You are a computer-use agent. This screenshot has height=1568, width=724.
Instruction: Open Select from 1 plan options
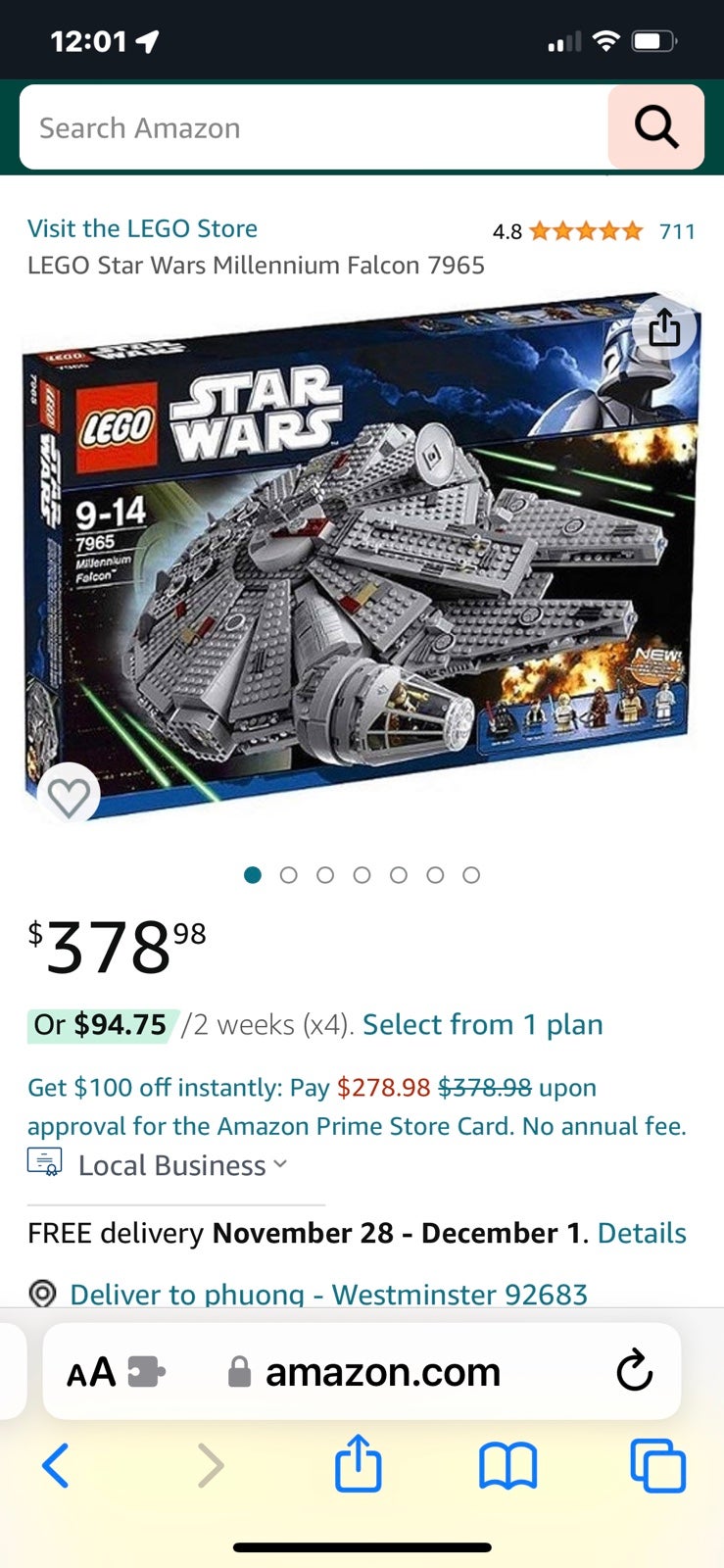(x=483, y=1025)
